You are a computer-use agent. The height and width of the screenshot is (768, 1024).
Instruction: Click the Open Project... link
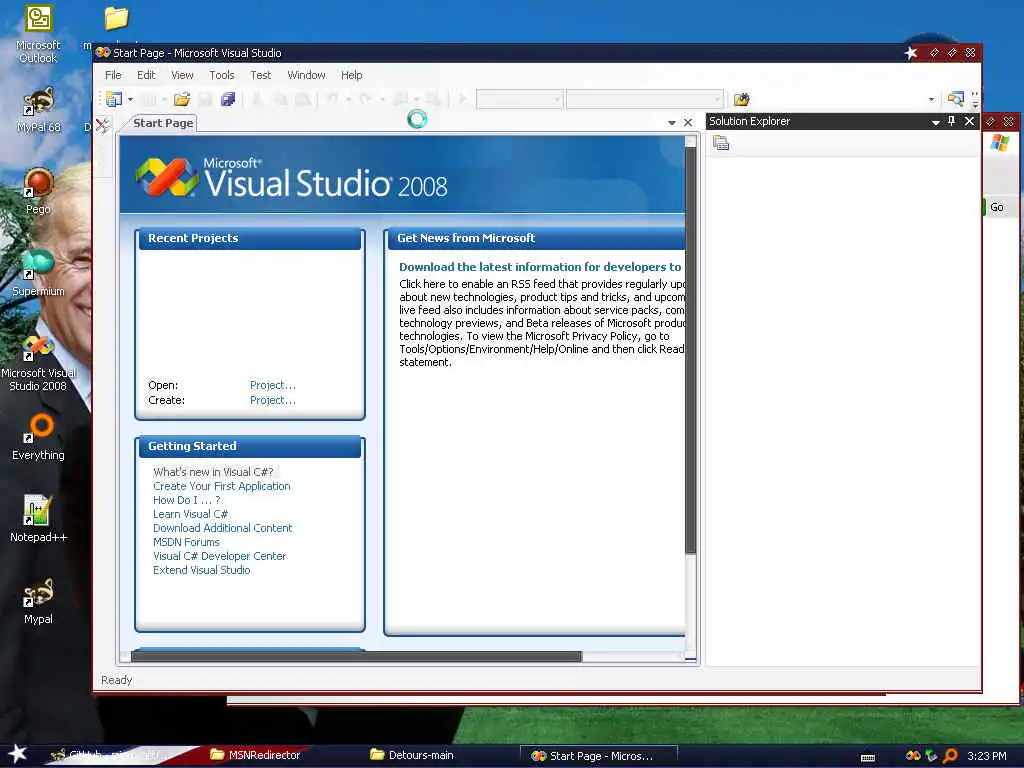273,385
